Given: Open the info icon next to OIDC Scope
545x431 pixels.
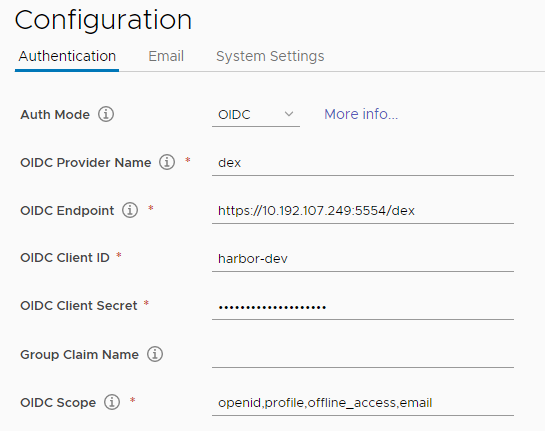Looking at the screenshot, I should click(x=112, y=402).
